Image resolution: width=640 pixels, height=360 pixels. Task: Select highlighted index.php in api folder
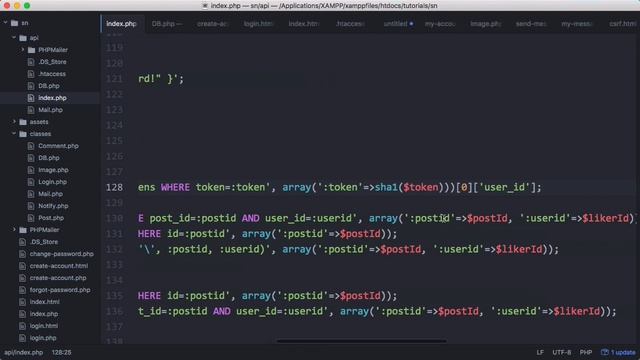[x=52, y=98]
